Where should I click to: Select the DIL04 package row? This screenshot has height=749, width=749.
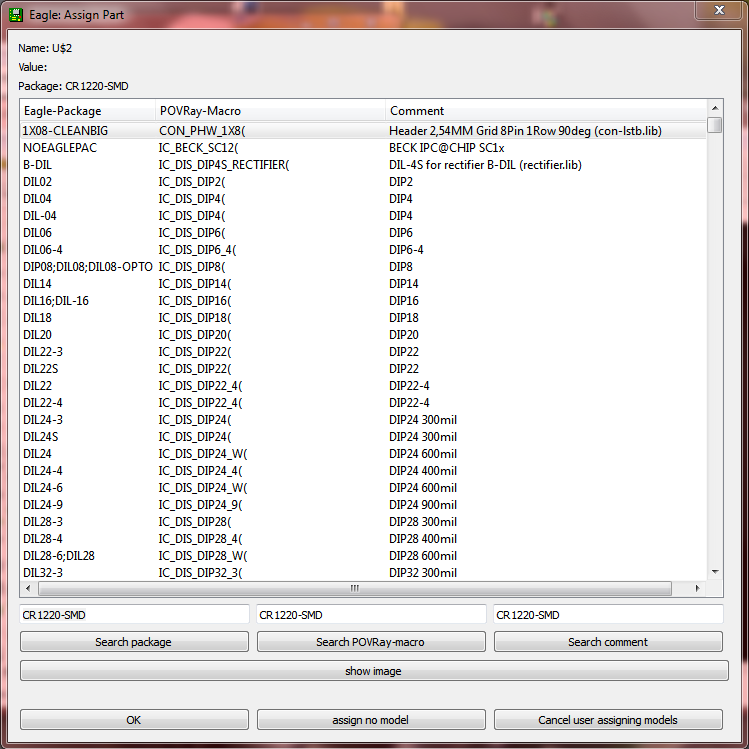[x=363, y=199]
